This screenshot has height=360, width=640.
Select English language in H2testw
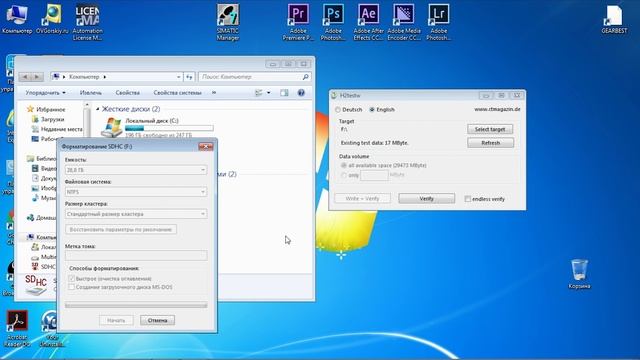372,110
